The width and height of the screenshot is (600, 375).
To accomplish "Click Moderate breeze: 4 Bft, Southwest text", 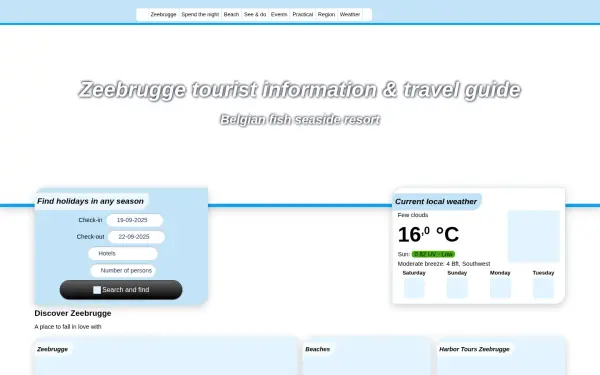I will 444,264.
